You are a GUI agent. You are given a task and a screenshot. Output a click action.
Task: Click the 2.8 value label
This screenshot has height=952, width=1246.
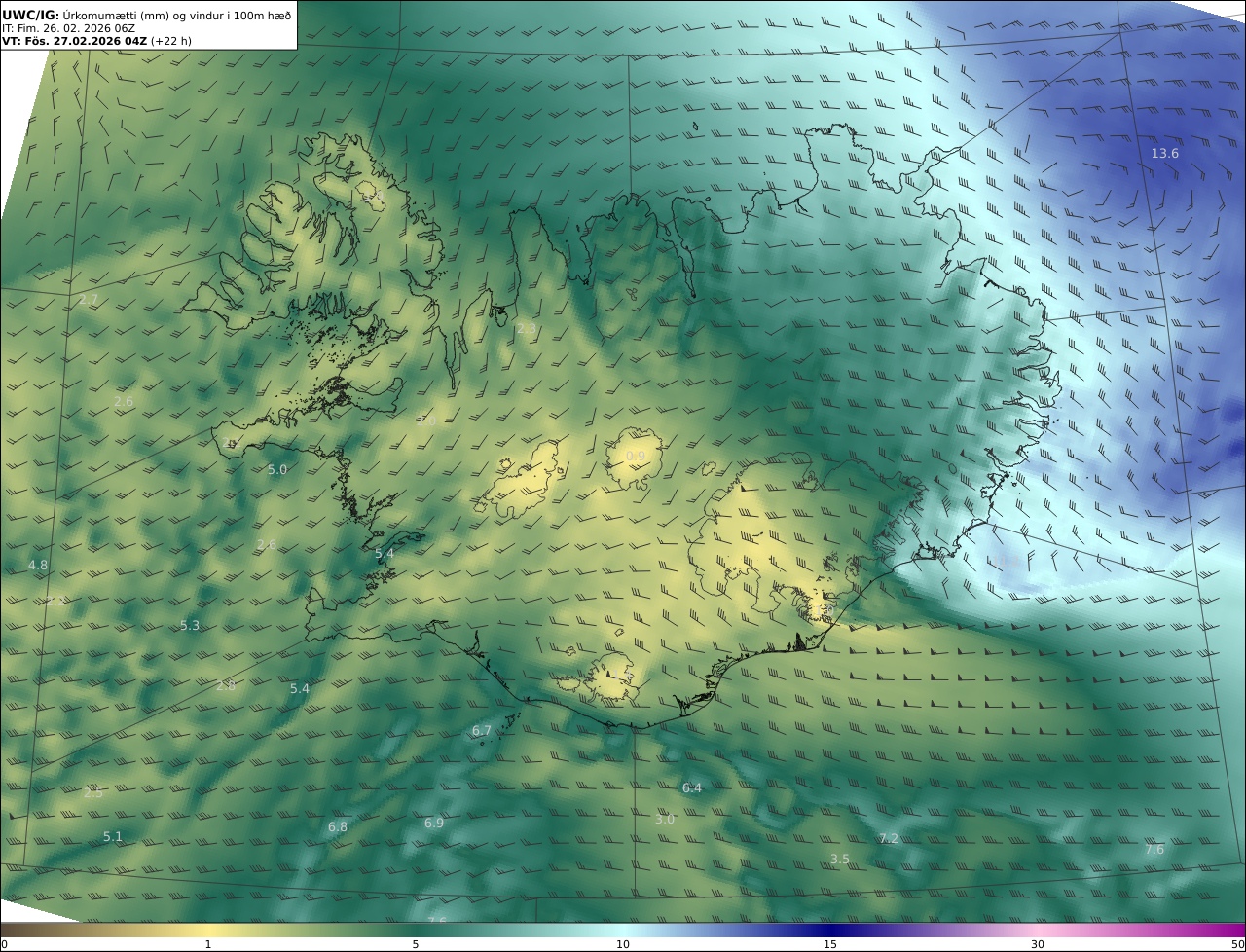pyautogui.click(x=226, y=685)
